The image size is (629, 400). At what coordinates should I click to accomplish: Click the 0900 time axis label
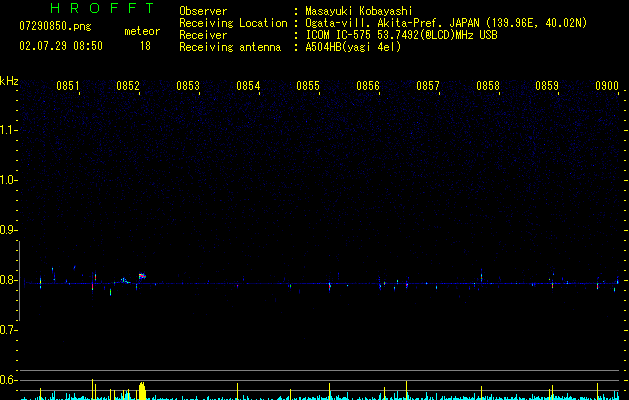tap(607, 86)
